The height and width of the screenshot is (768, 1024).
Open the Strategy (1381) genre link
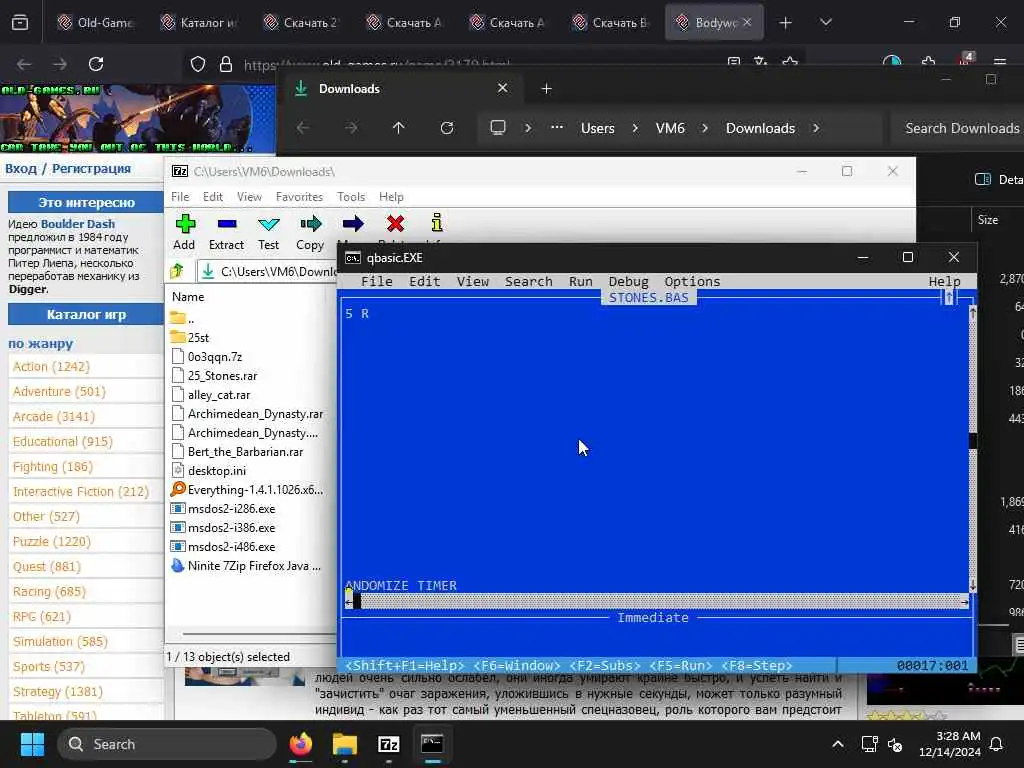pyautogui.click(x=57, y=692)
